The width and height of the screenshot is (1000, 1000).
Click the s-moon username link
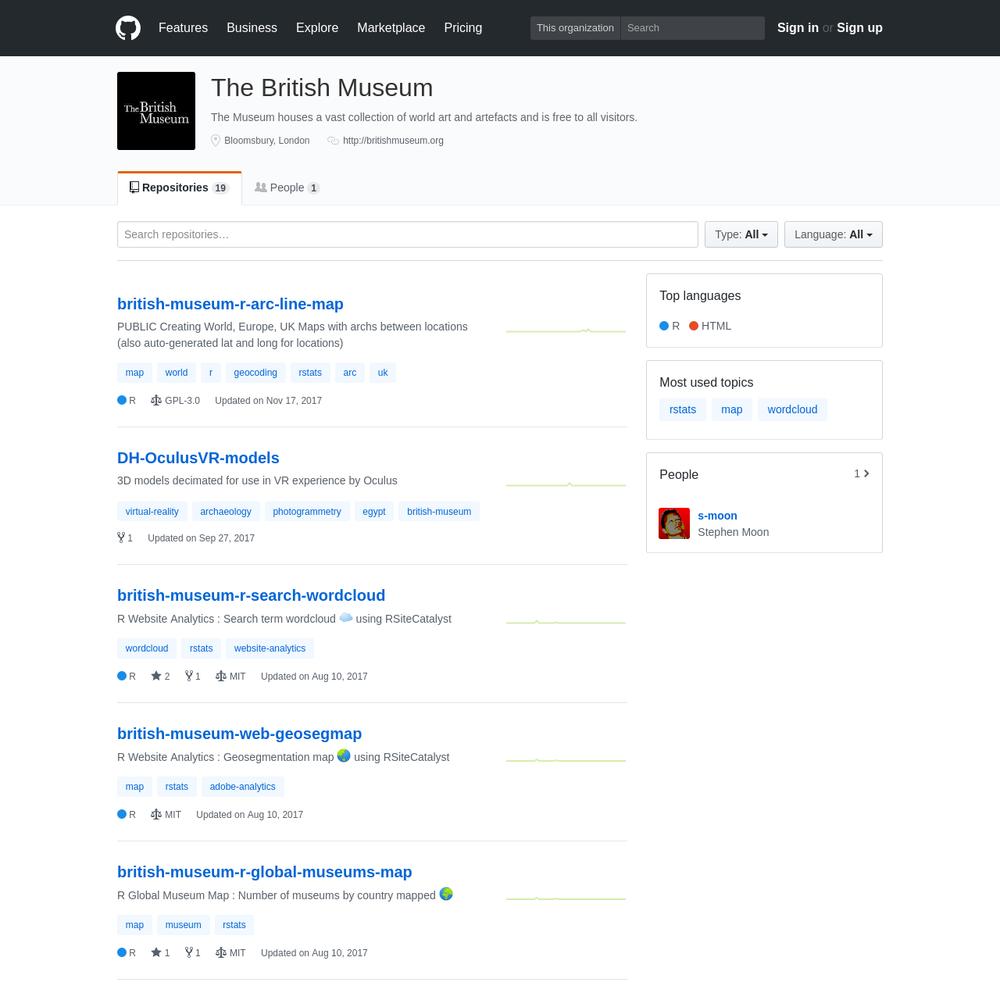[717, 515]
